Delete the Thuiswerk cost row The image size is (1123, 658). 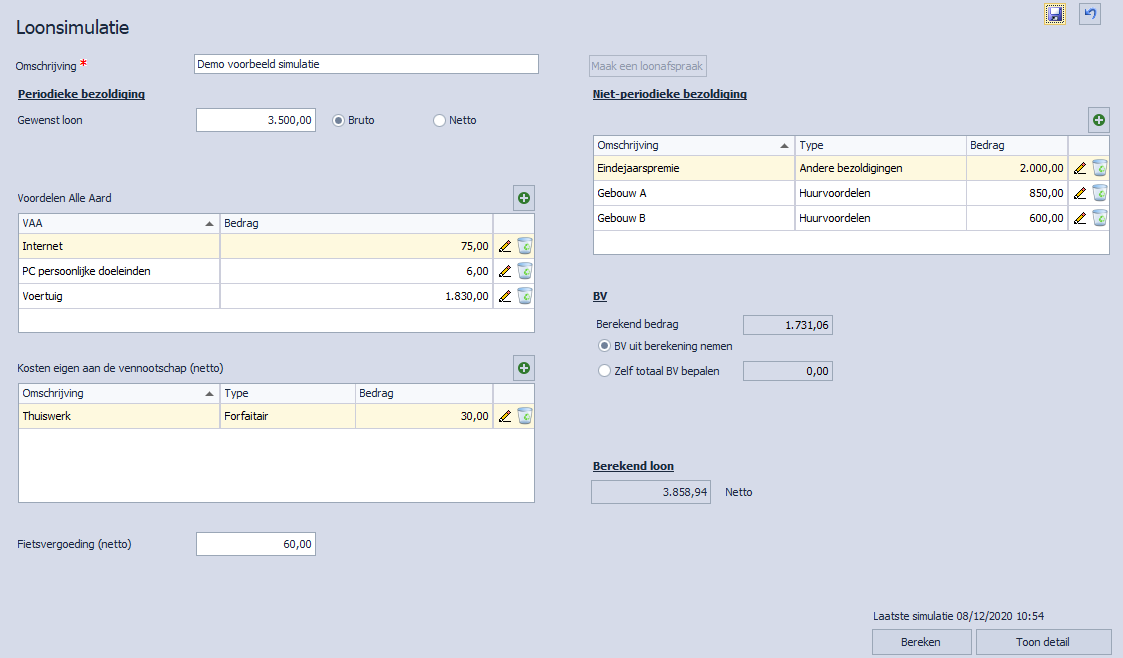pos(525,416)
